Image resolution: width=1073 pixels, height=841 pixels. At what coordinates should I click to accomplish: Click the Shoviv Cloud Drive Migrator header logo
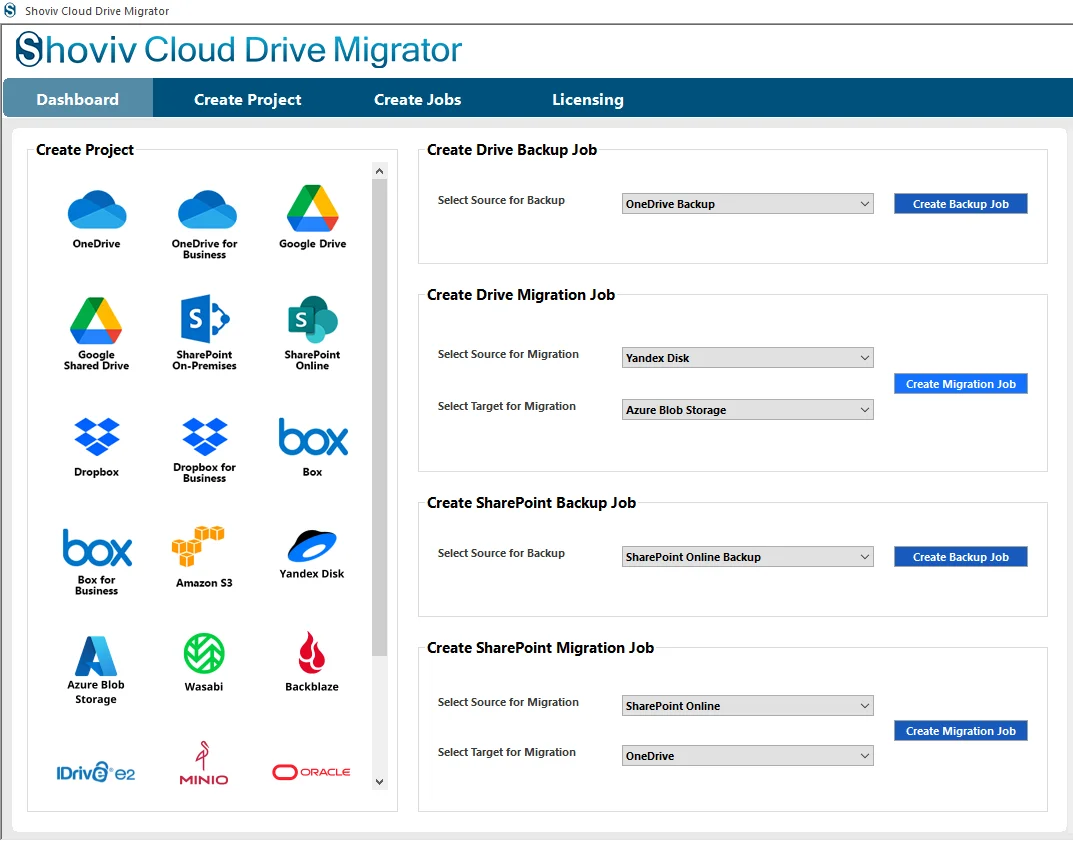239,50
